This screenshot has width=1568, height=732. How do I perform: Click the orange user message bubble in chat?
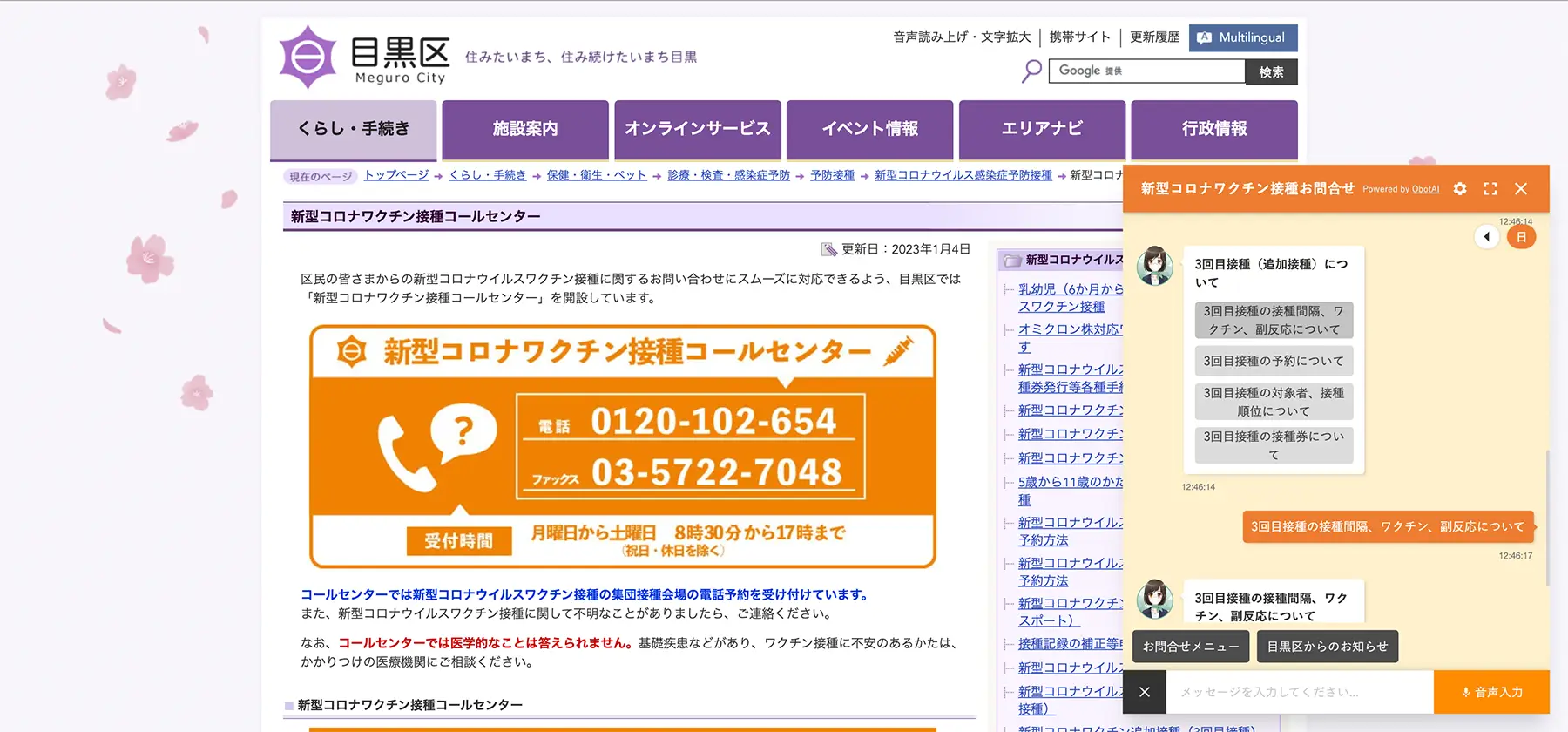coord(1388,527)
